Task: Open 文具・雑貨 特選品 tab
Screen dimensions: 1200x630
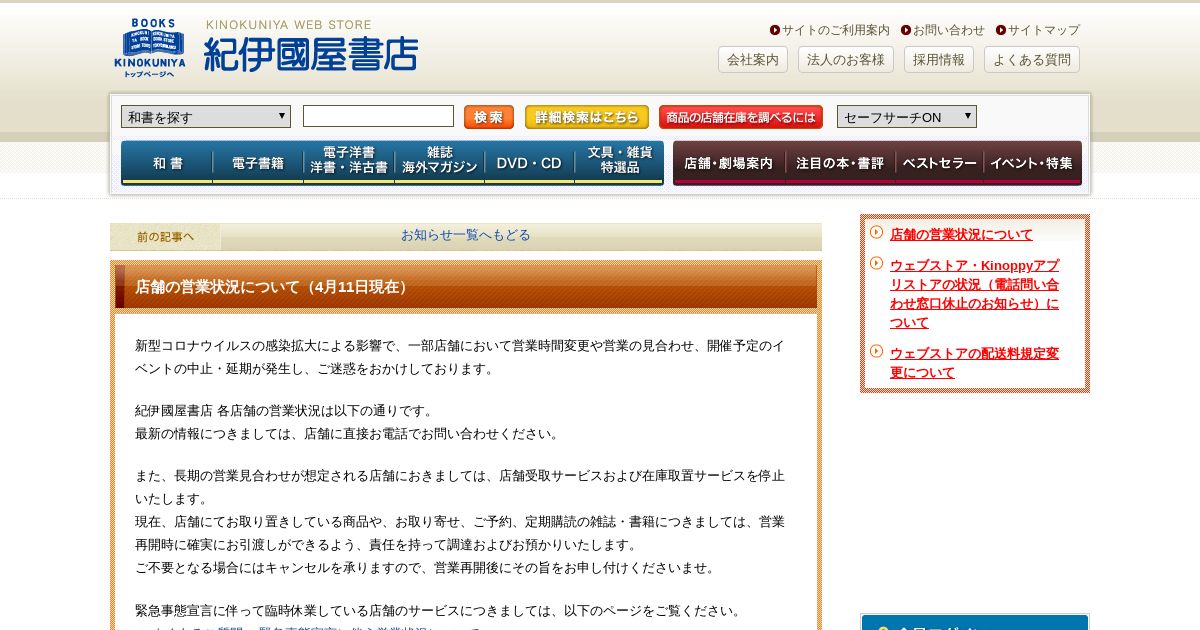Action: pos(620,163)
